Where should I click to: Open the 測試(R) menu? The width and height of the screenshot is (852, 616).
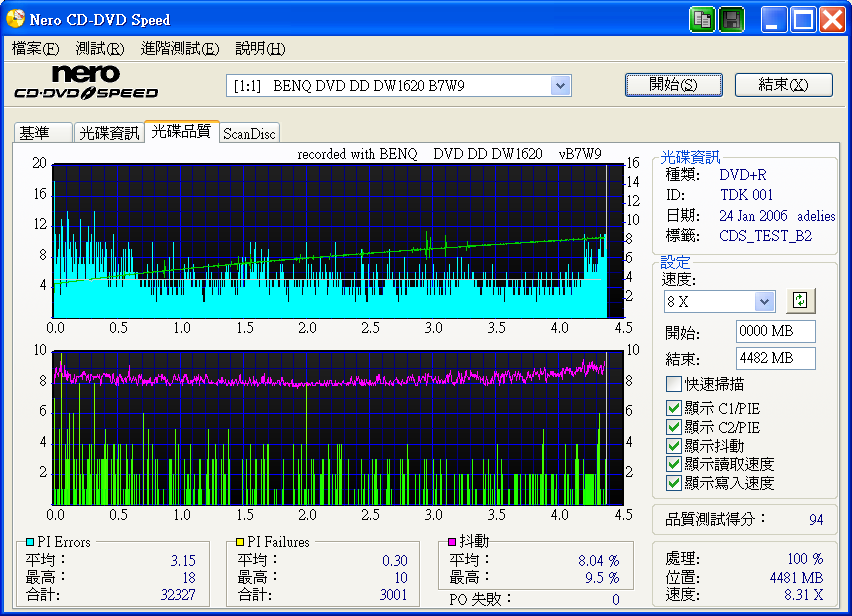coord(100,49)
